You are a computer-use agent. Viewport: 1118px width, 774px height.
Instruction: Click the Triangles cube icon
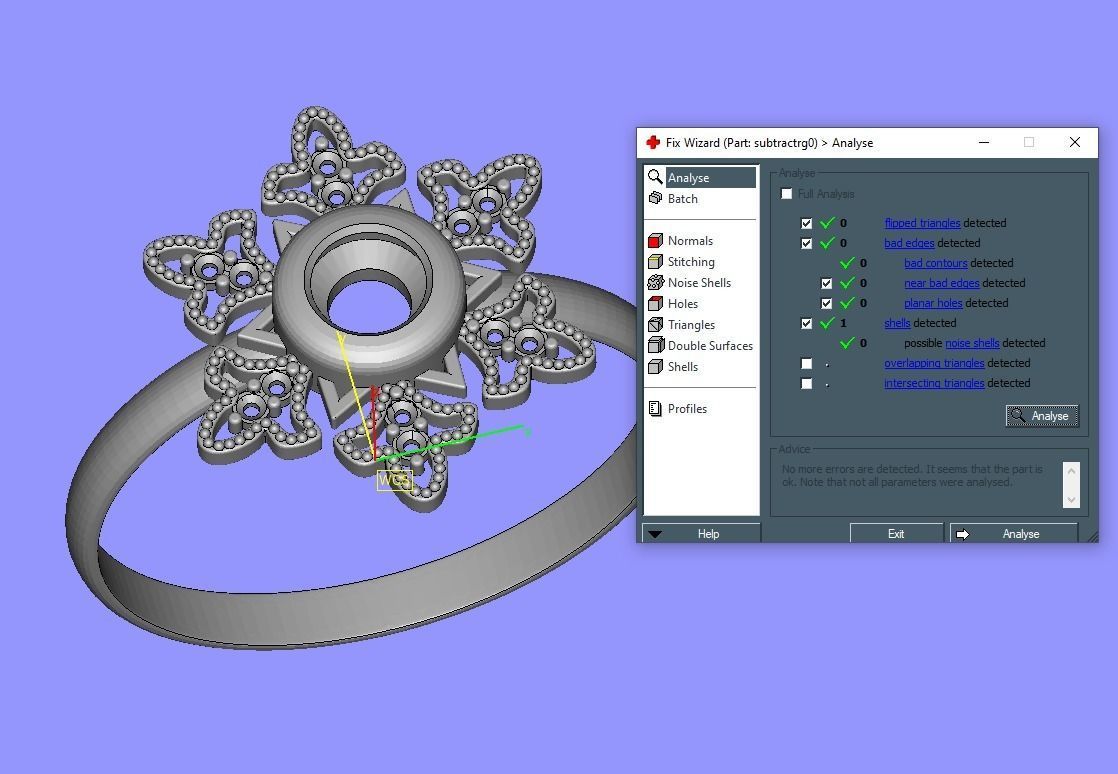pyautogui.click(x=655, y=324)
